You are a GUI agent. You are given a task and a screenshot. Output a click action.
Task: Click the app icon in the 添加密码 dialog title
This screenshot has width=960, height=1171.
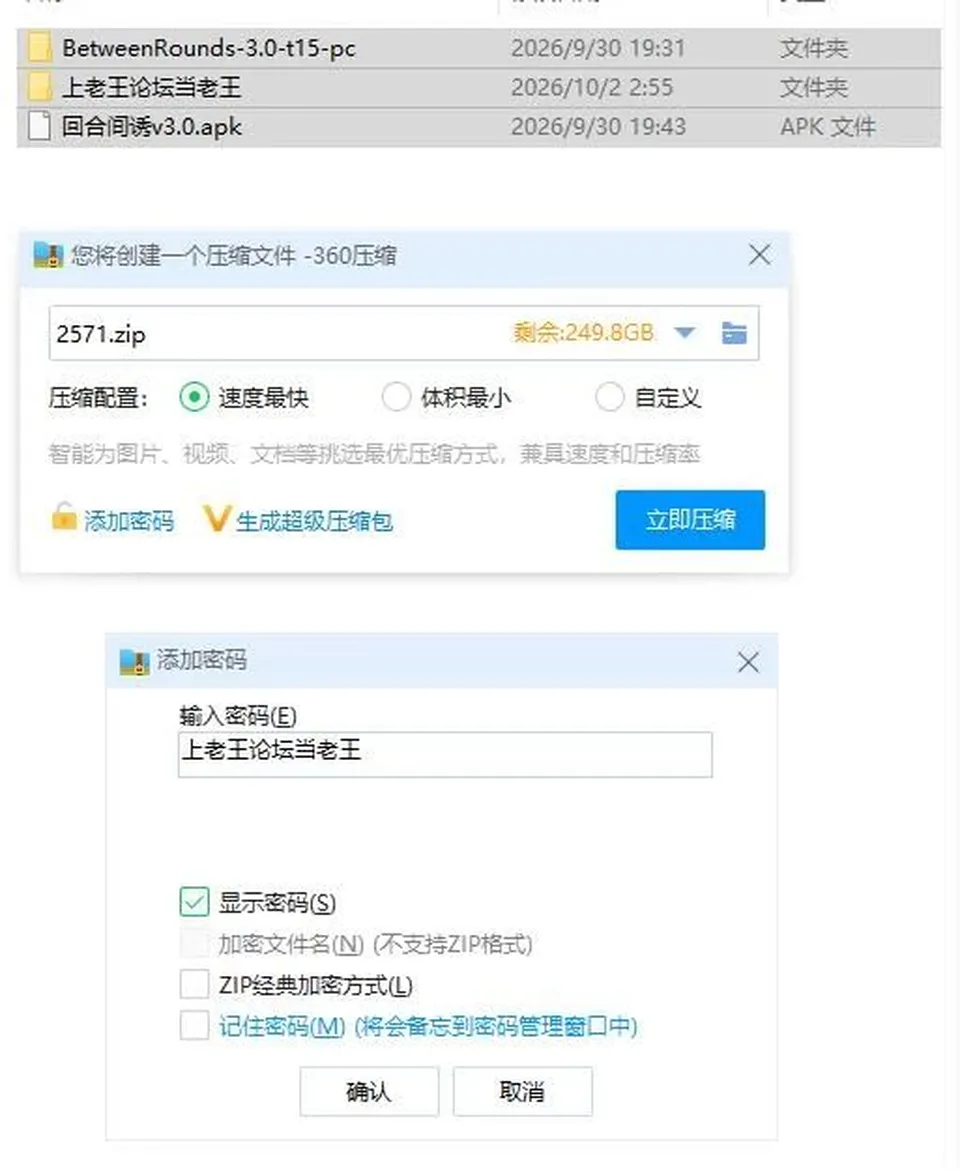pyautogui.click(x=134, y=662)
